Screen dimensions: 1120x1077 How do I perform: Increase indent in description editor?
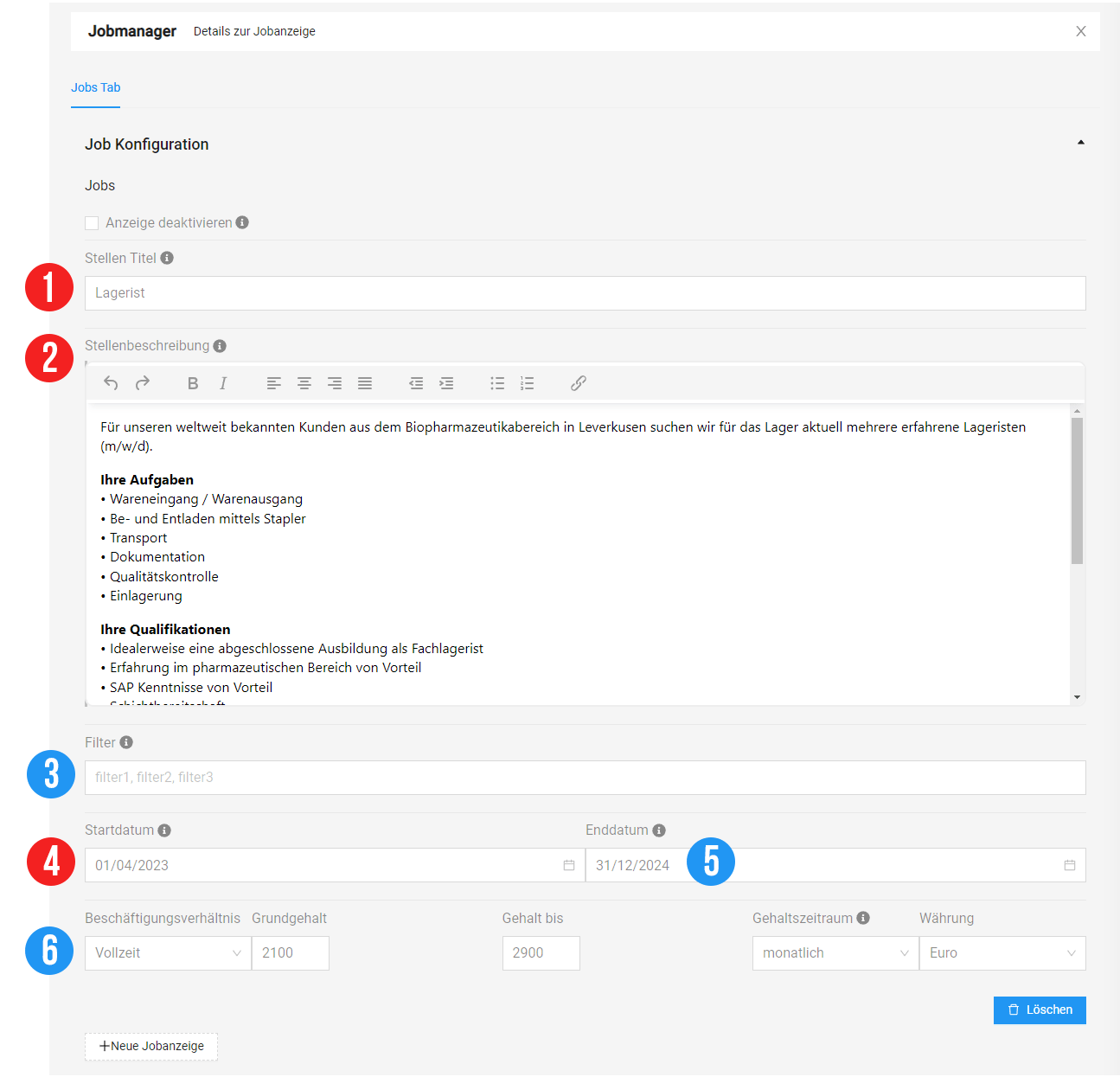[446, 383]
